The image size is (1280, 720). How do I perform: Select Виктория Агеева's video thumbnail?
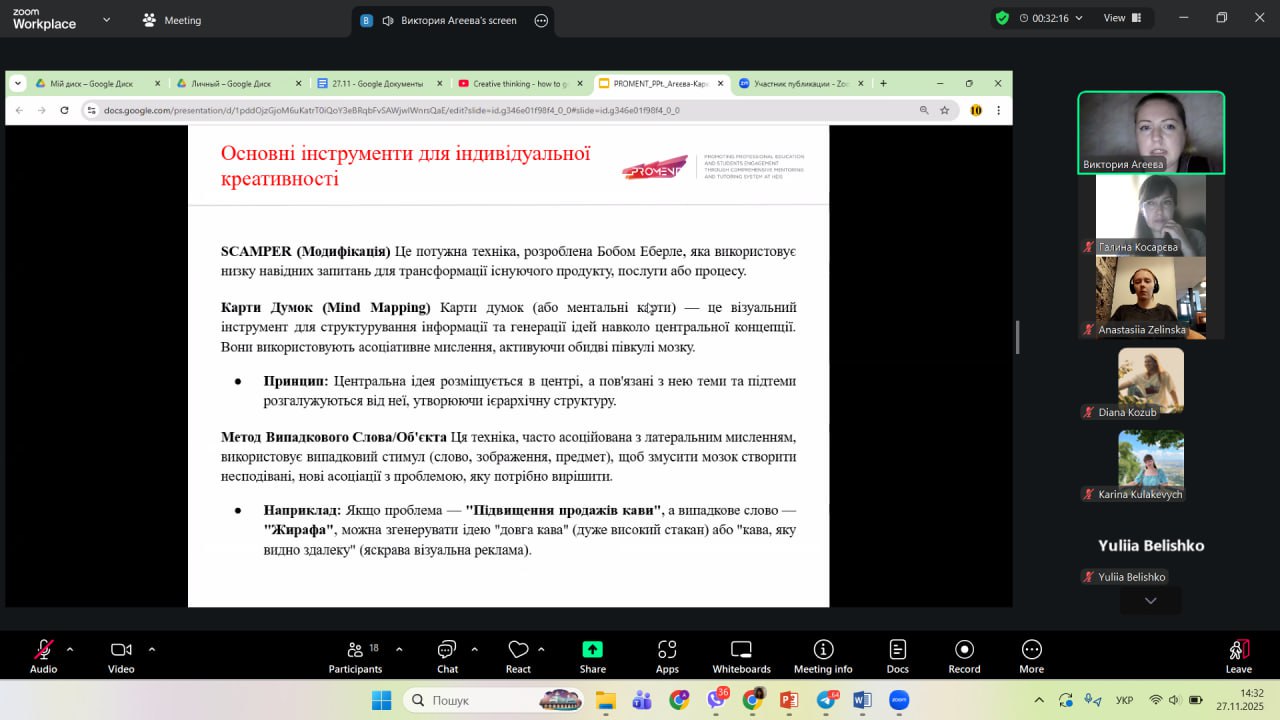point(1150,133)
